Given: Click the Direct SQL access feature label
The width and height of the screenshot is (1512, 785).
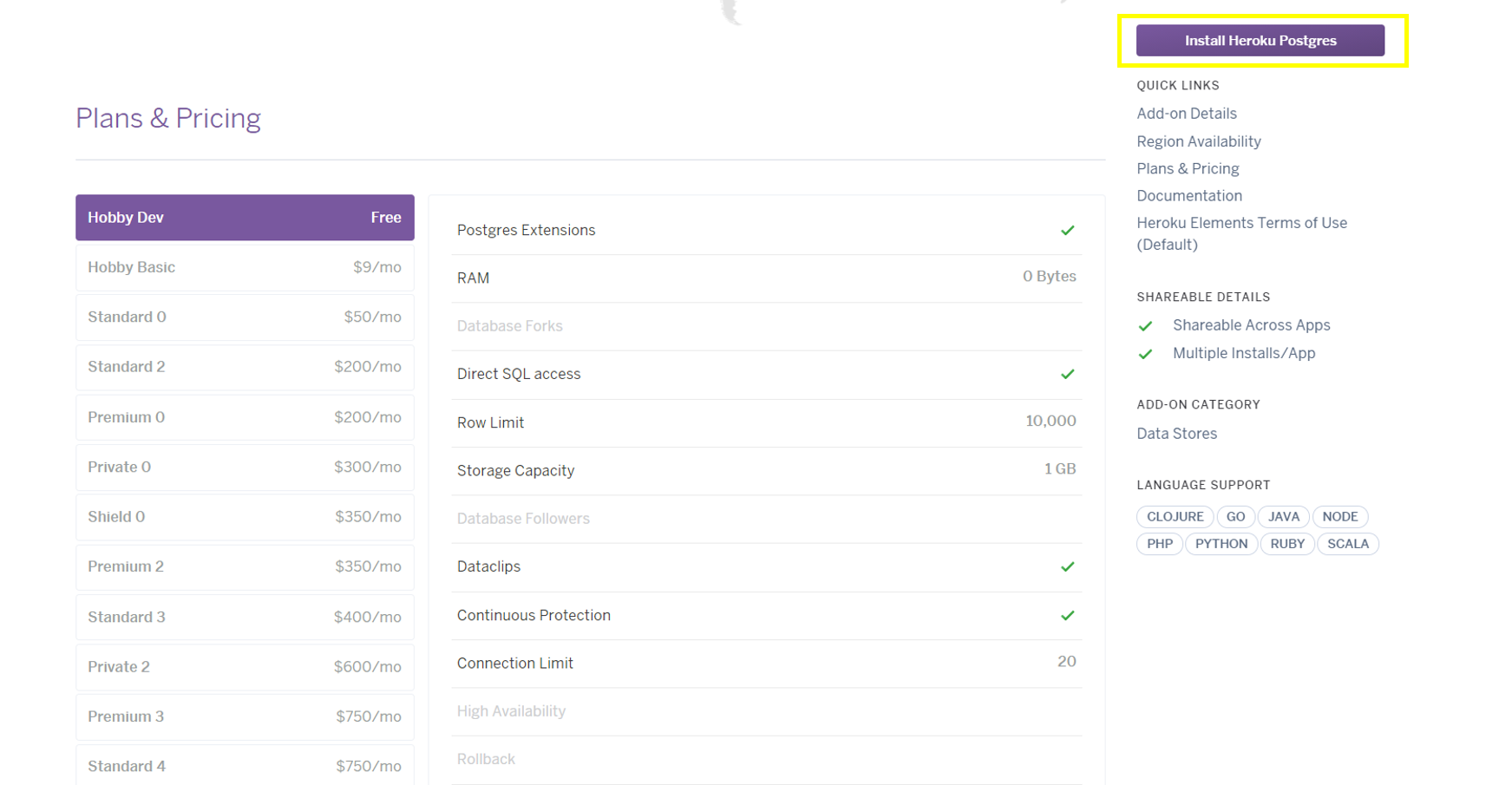Looking at the screenshot, I should pos(519,374).
